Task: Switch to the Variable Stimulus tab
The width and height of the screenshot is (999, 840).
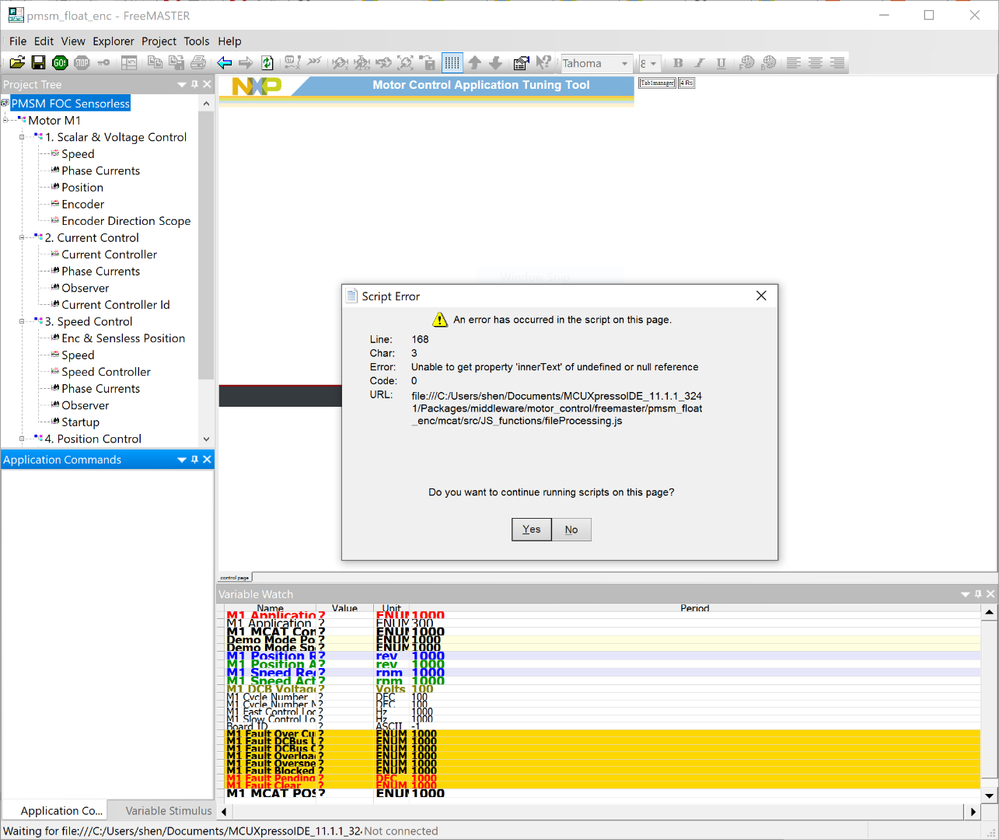Action: click(x=168, y=811)
